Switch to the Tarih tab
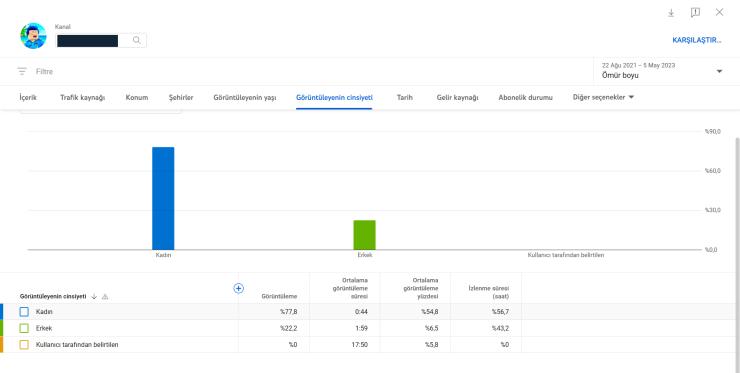This screenshot has width=740, height=373. click(x=404, y=97)
